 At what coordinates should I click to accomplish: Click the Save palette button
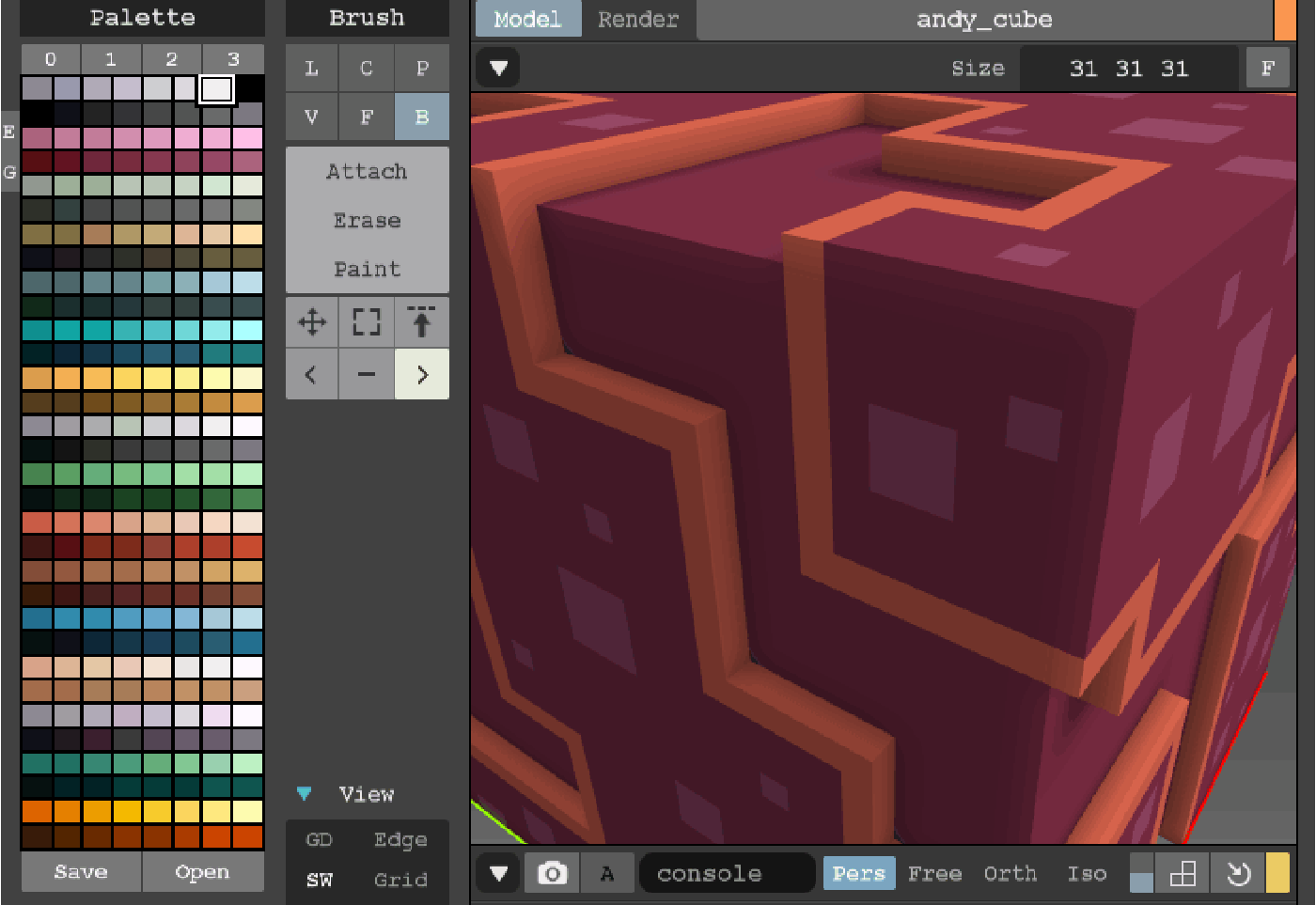(81, 871)
